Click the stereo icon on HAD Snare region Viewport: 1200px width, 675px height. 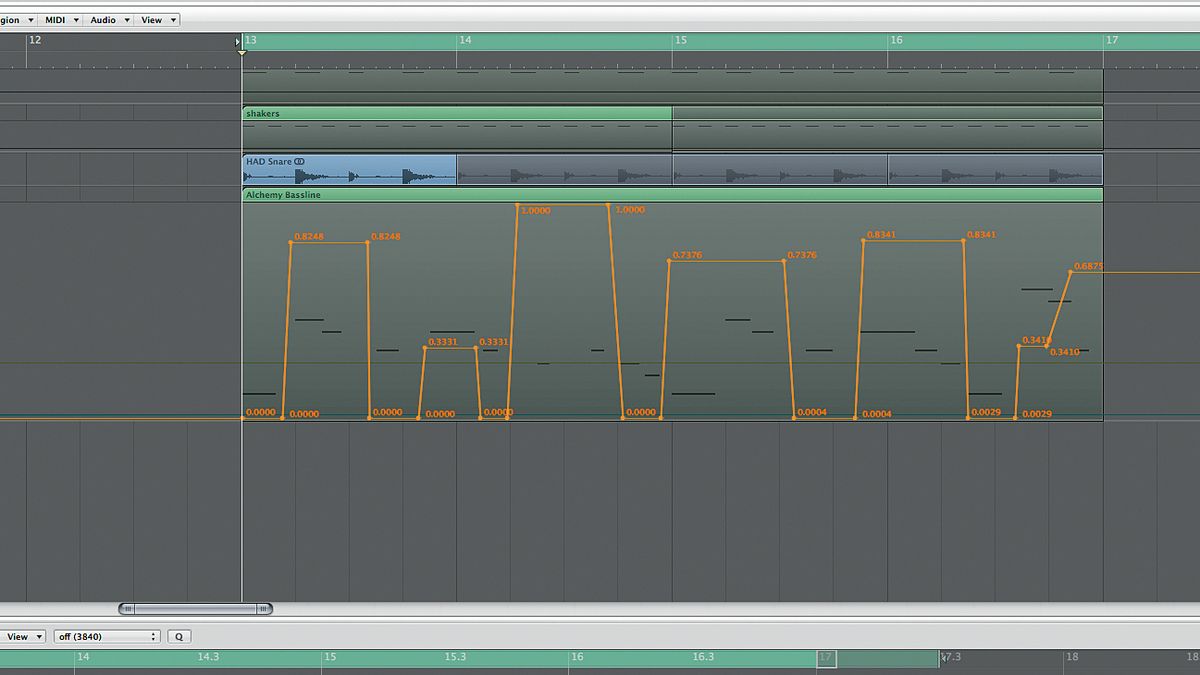(x=301, y=160)
